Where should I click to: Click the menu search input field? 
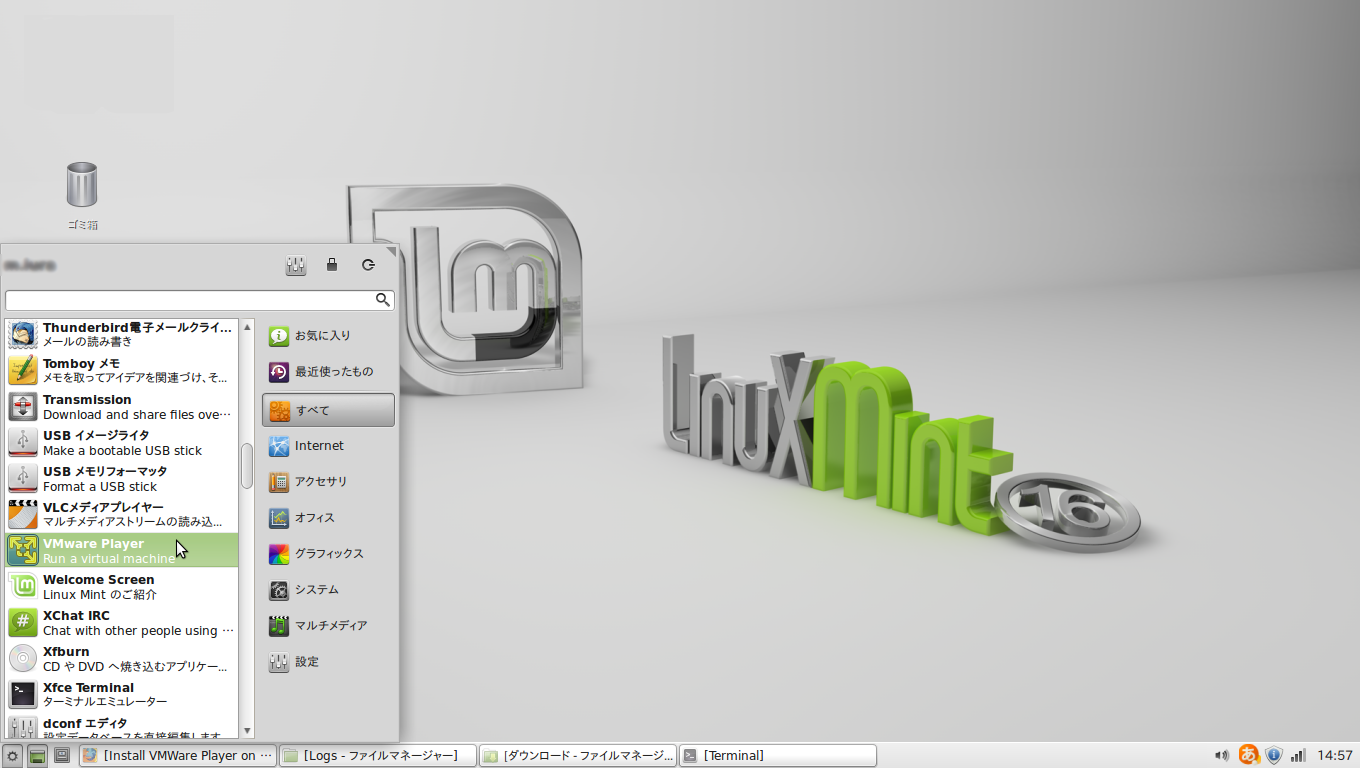tap(199, 300)
